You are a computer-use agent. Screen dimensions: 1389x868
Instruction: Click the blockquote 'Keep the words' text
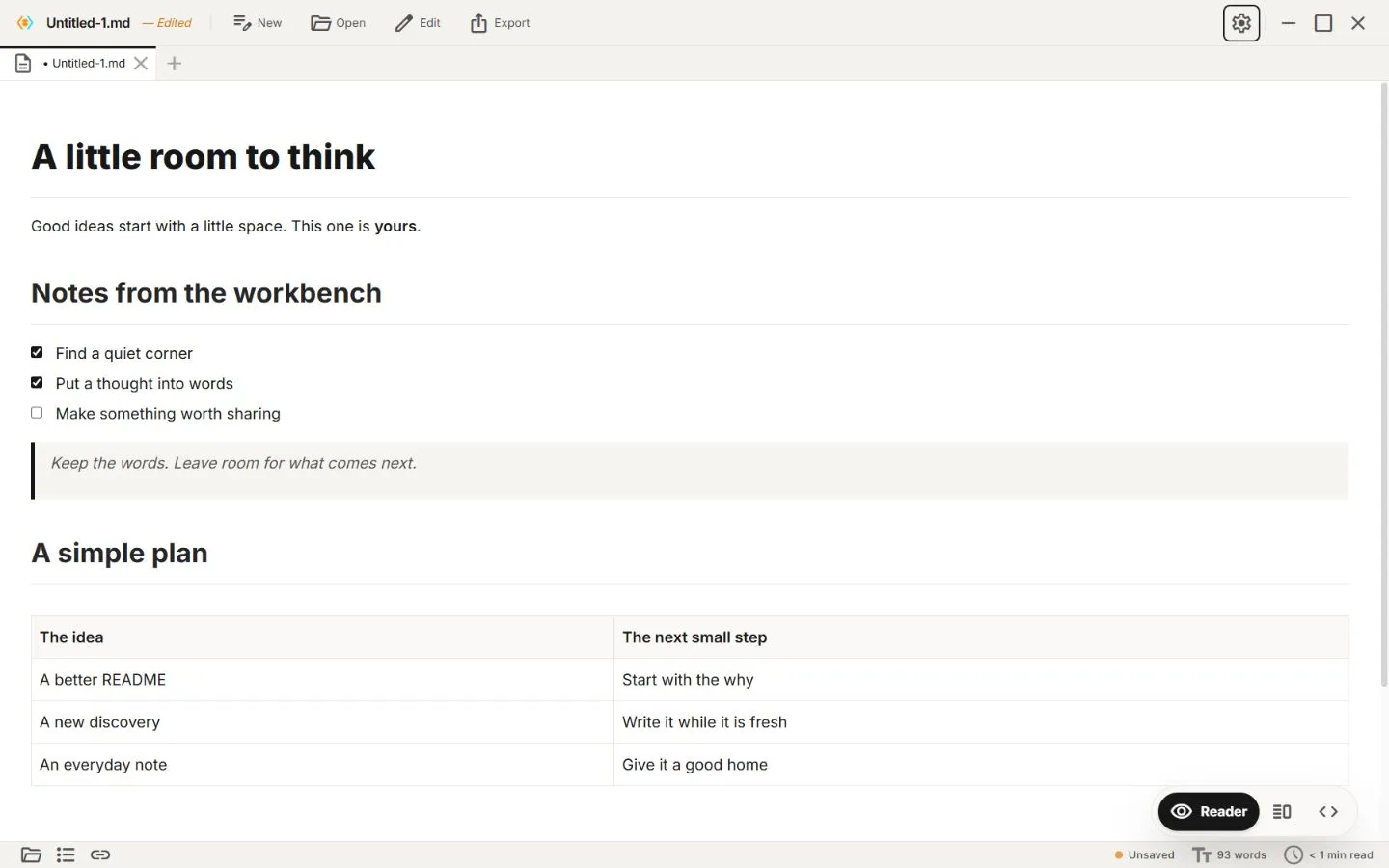tap(233, 463)
